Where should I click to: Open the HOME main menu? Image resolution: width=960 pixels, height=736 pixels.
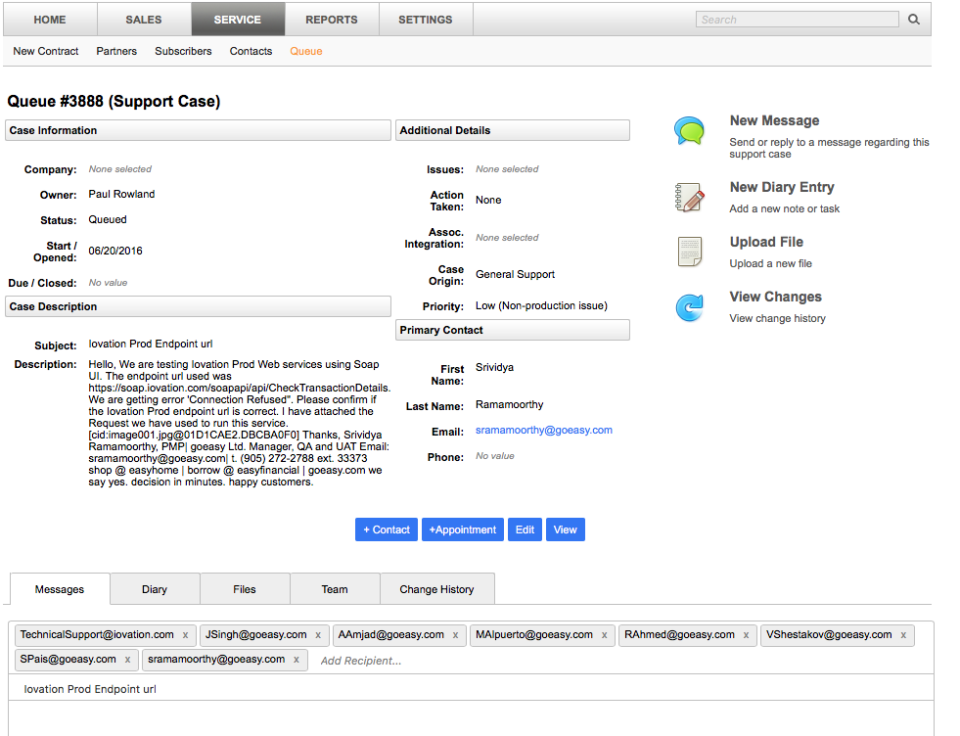pos(50,20)
